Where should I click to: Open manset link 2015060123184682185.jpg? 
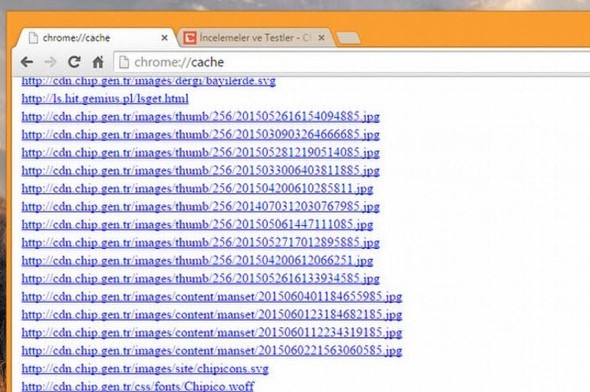(x=212, y=315)
